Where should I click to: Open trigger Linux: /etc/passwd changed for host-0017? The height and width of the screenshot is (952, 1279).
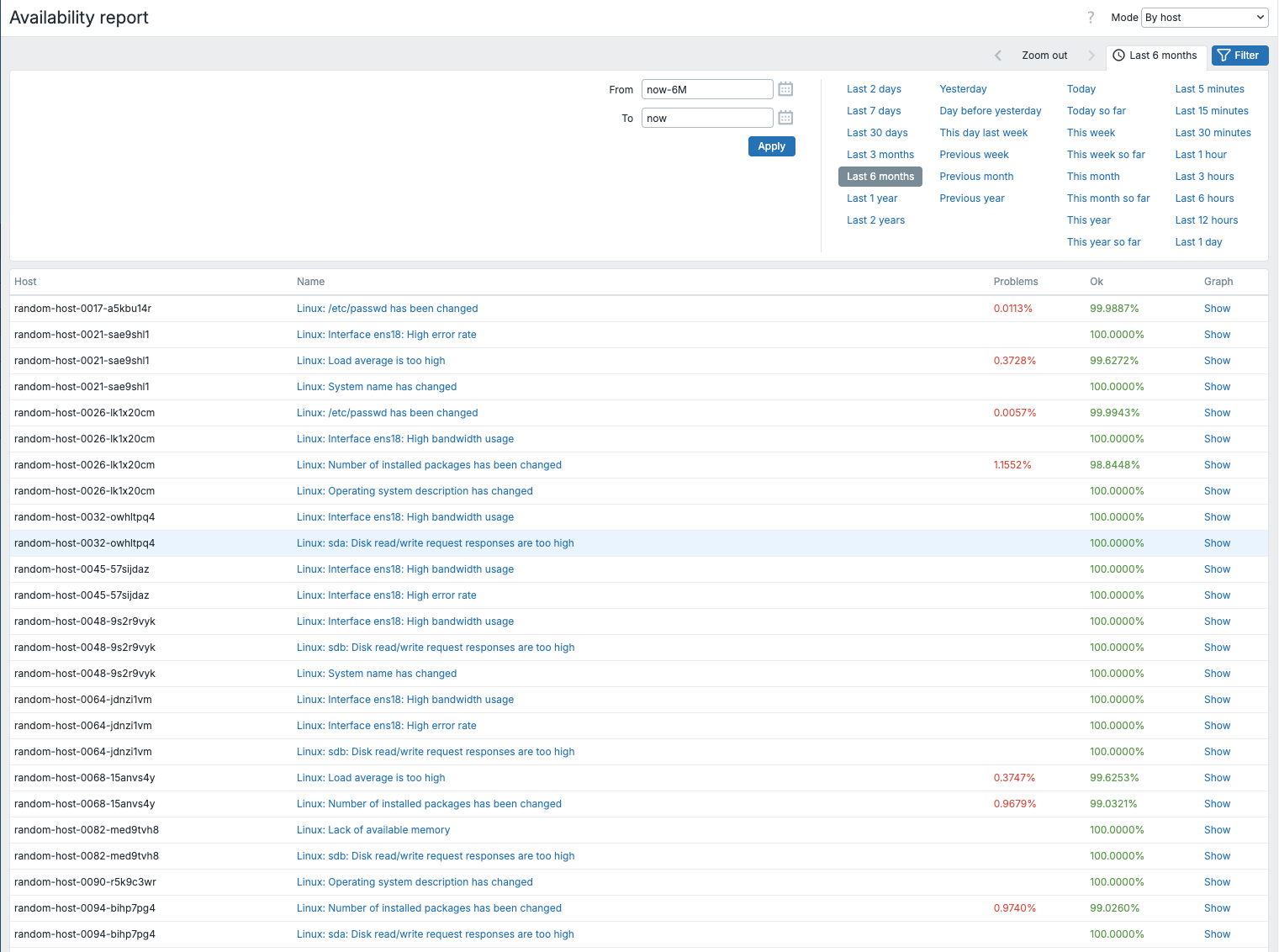(x=387, y=309)
